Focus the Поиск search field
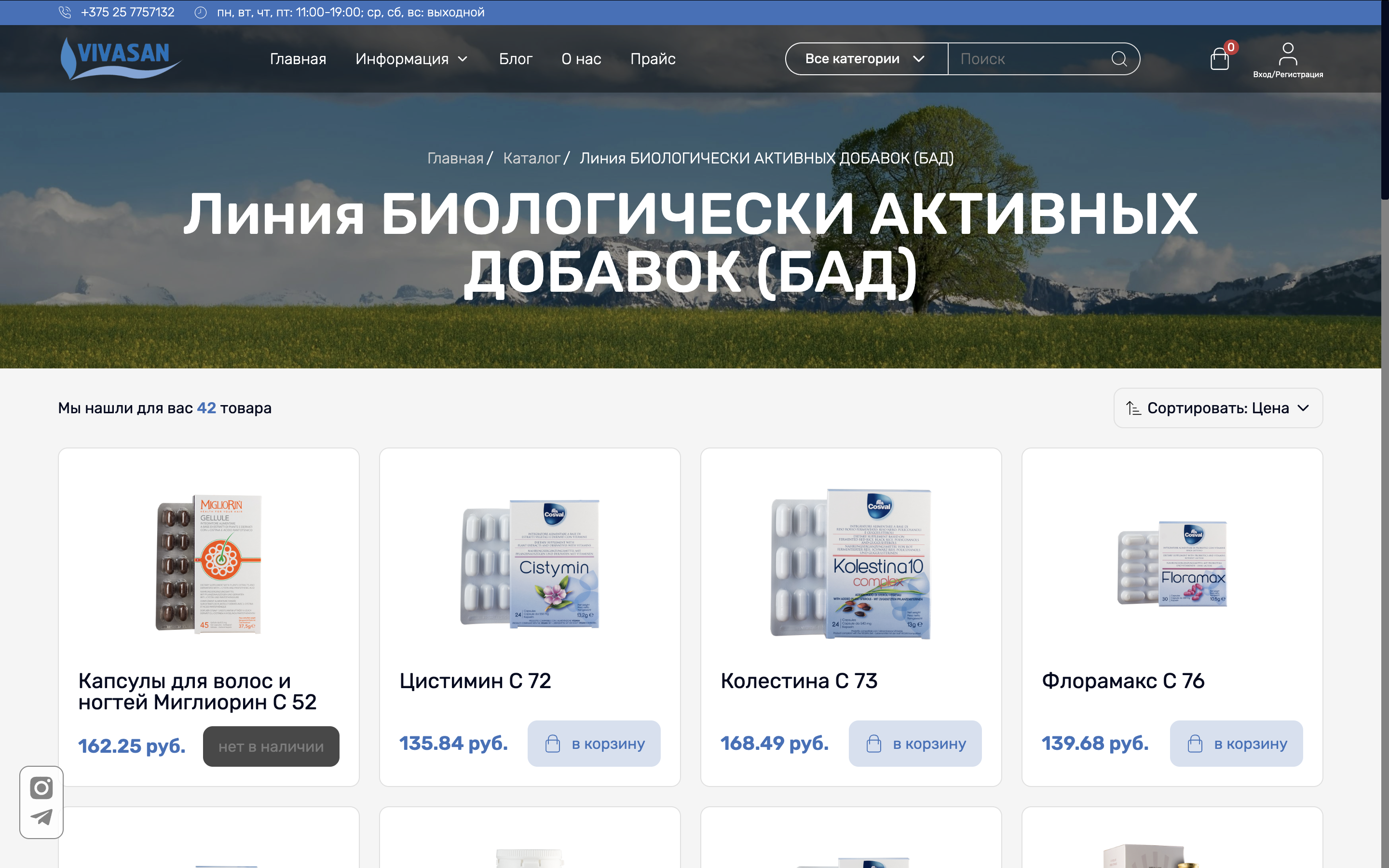The height and width of the screenshot is (868, 1389). coord(1030,58)
